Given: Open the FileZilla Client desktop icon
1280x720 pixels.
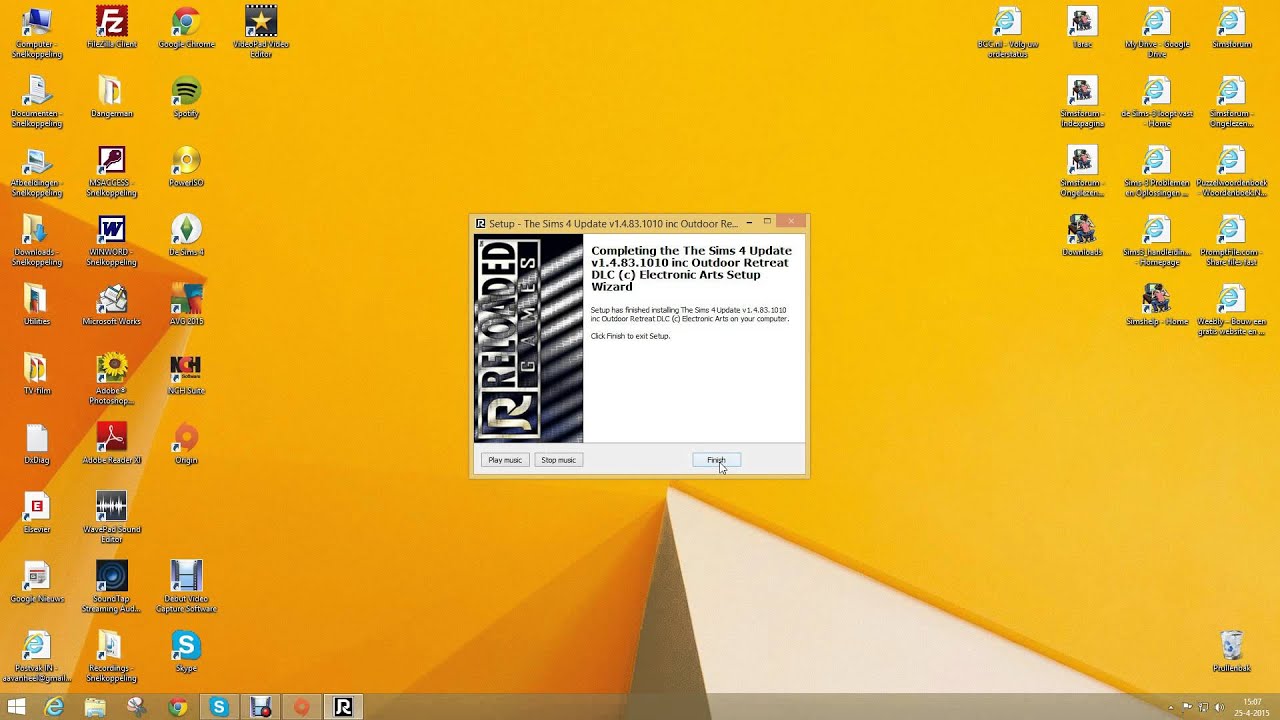Looking at the screenshot, I should [111, 28].
